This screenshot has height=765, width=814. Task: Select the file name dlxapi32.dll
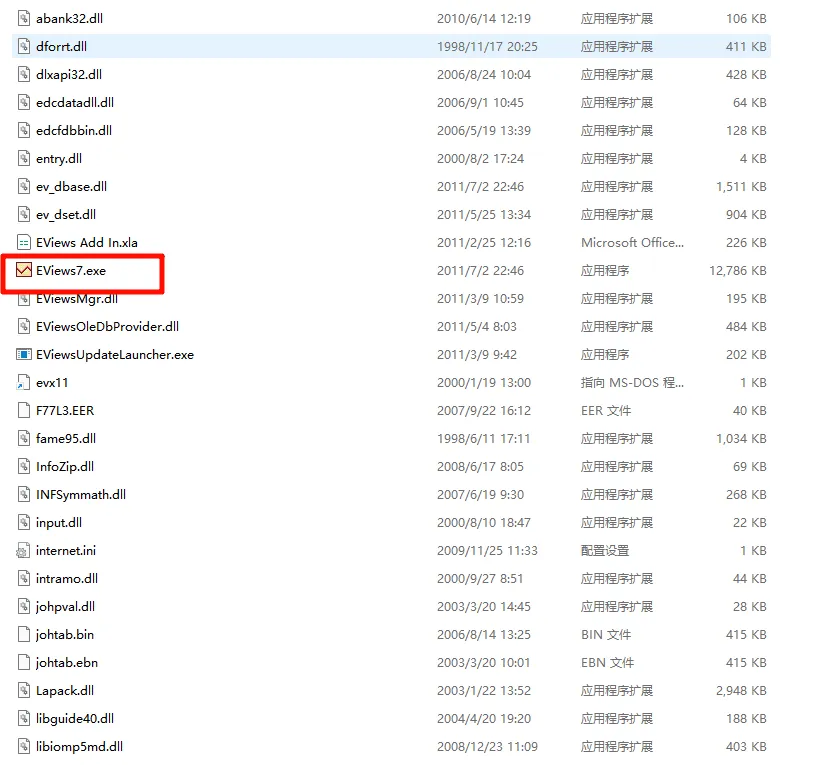(x=69, y=75)
